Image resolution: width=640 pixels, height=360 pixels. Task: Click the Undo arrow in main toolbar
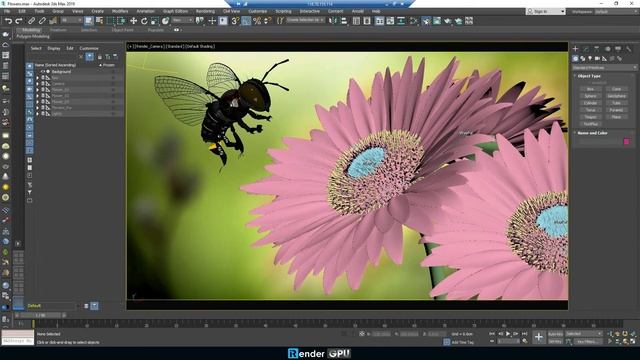[8, 21]
